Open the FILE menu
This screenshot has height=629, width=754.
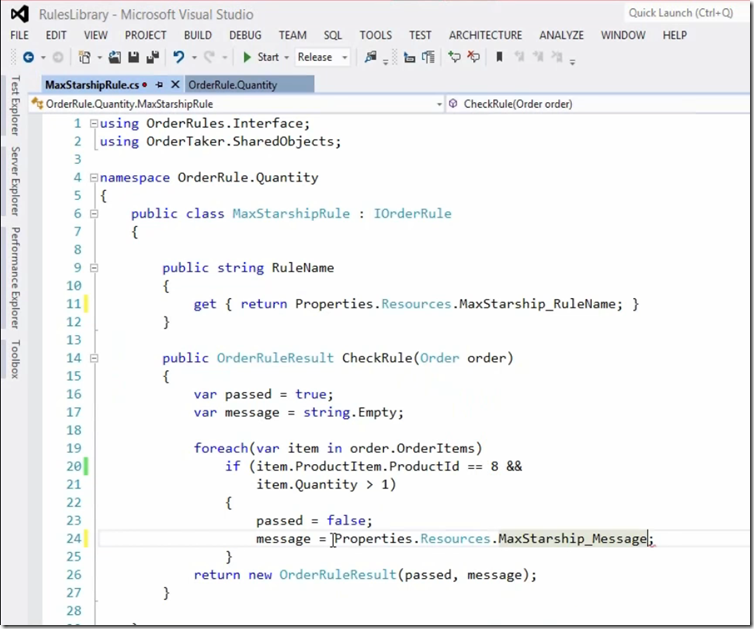19,36
